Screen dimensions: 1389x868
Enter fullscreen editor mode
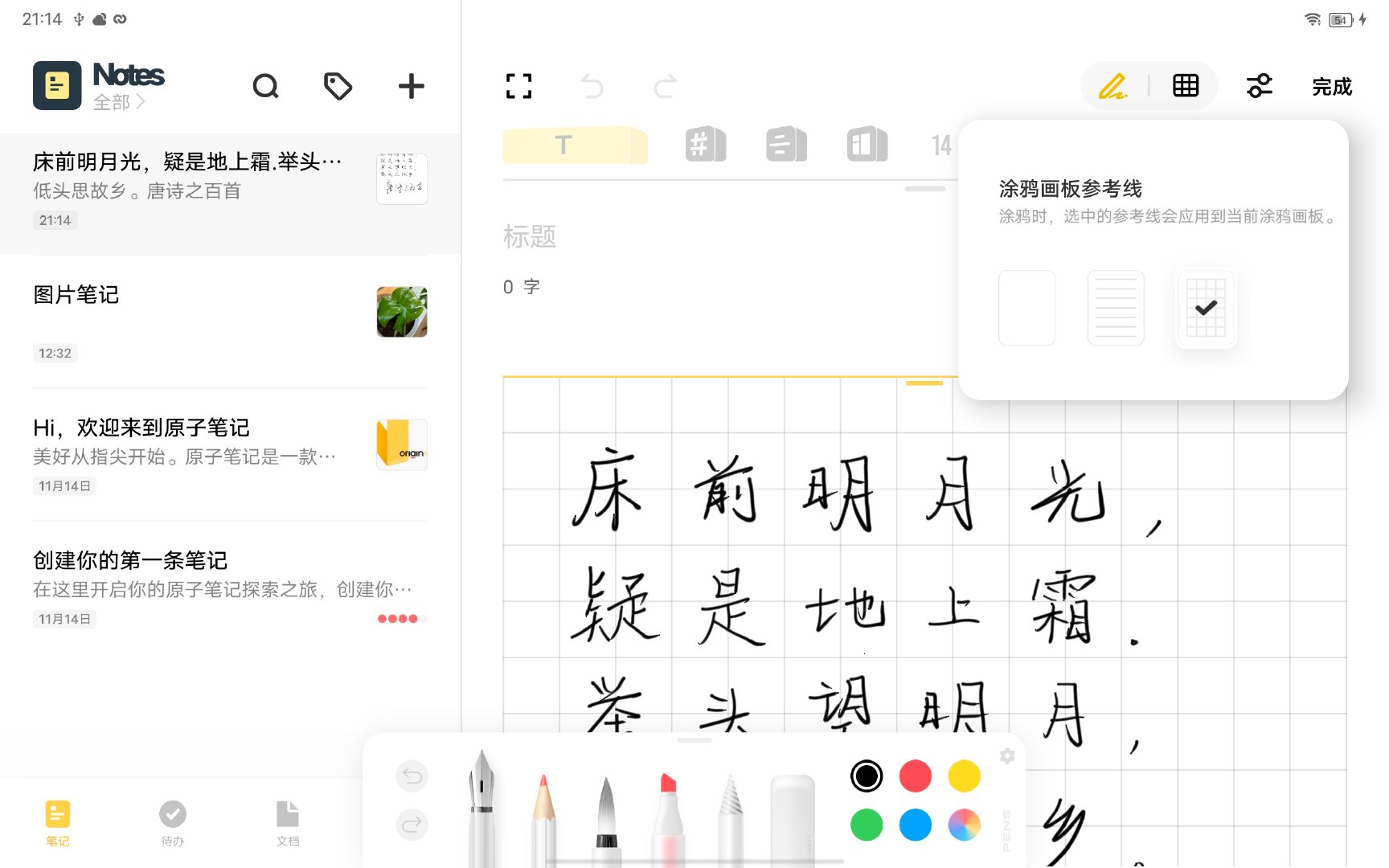pos(518,86)
